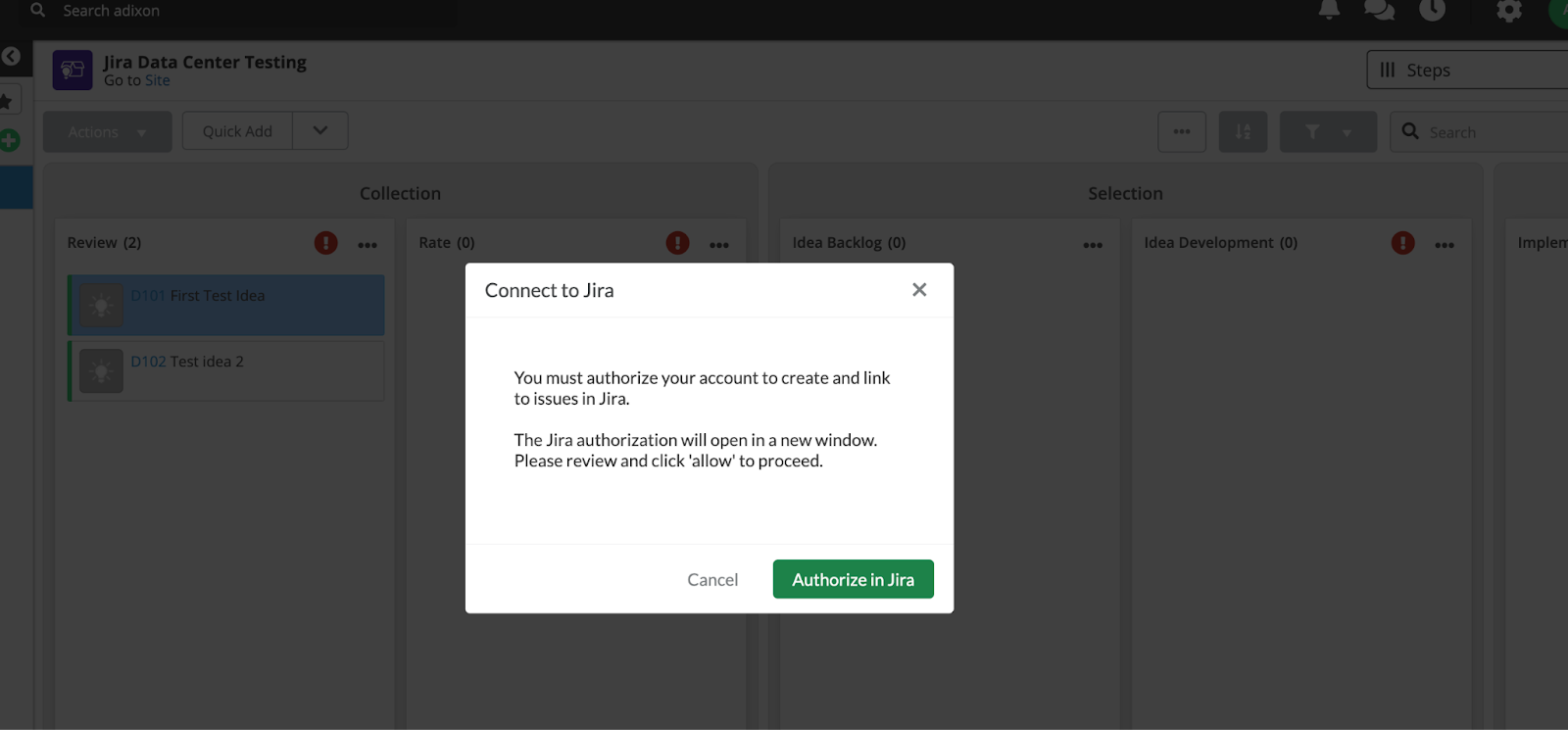The height and width of the screenshot is (730, 1568).
Task: Click the Review (2) column title
Action: tap(104, 243)
